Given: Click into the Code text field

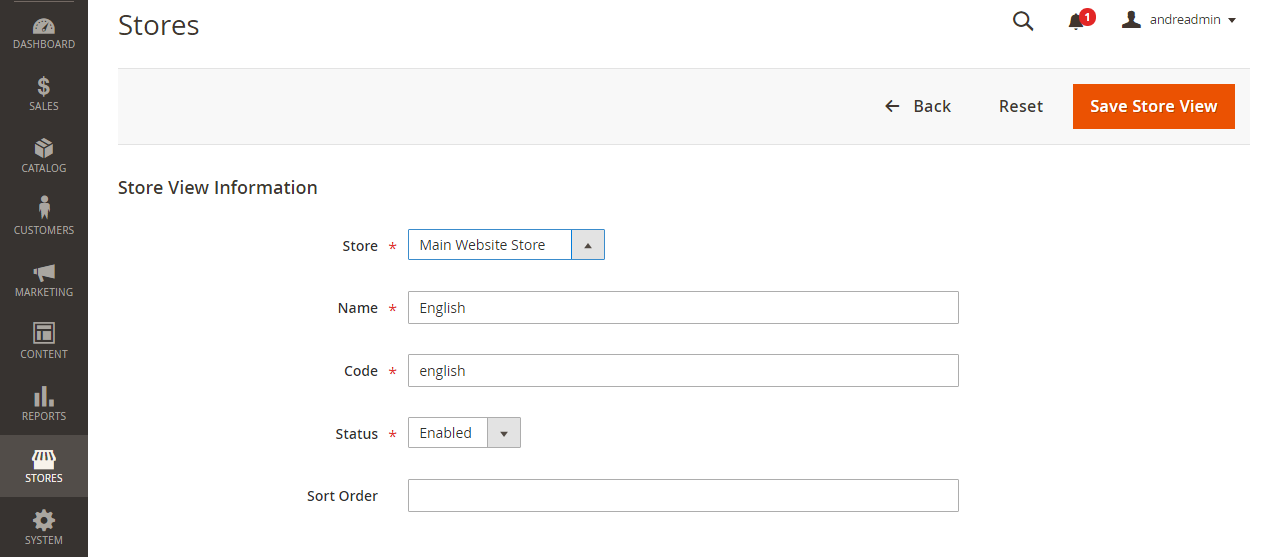Looking at the screenshot, I should [683, 371].
